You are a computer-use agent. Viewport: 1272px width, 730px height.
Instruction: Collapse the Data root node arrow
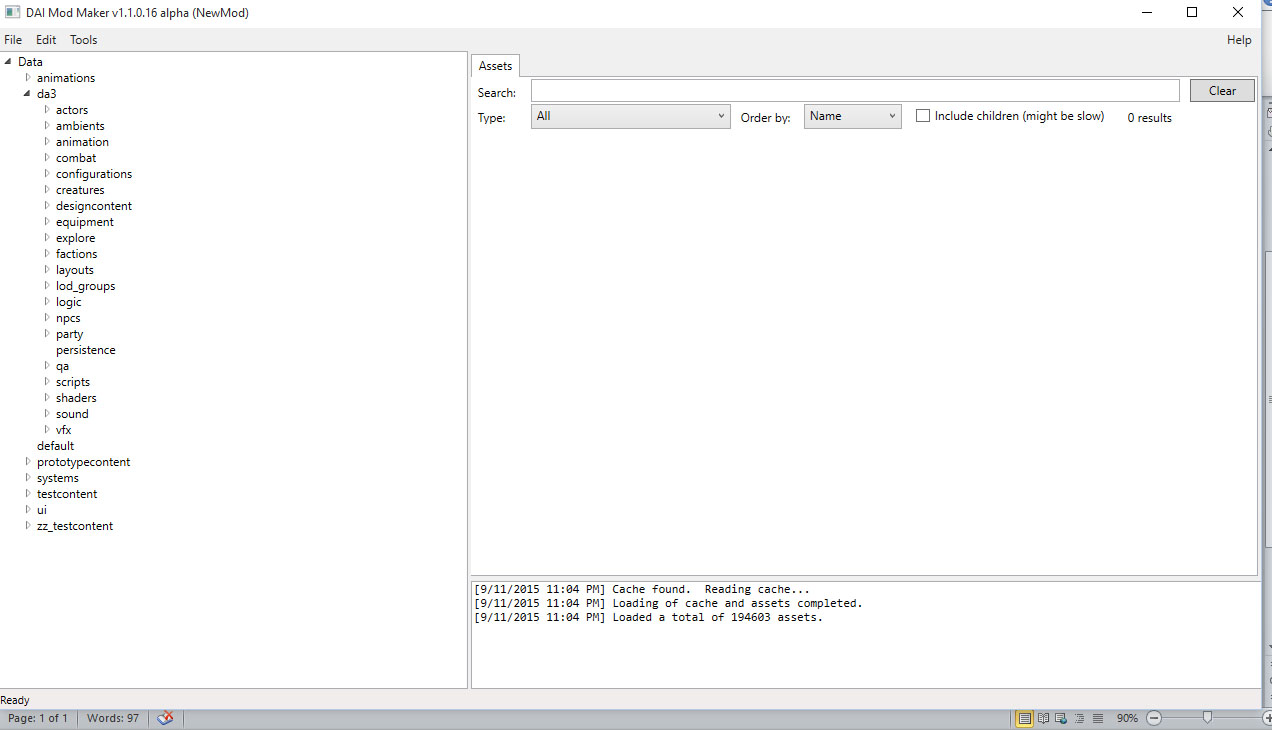[x=8, y=62]
